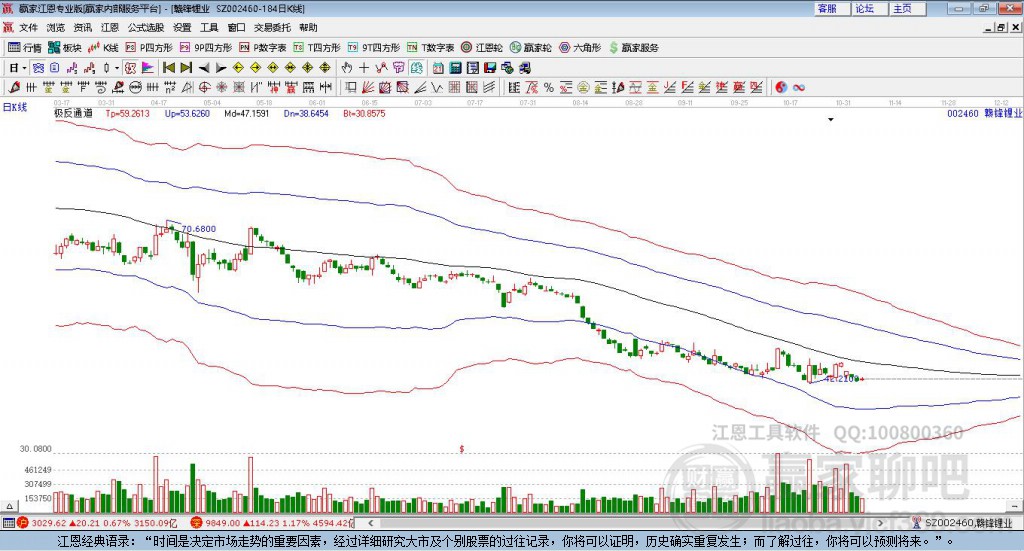Click the 深 9849.00 index in status bar
1024x551 pixels.
(x=273, y=523)
